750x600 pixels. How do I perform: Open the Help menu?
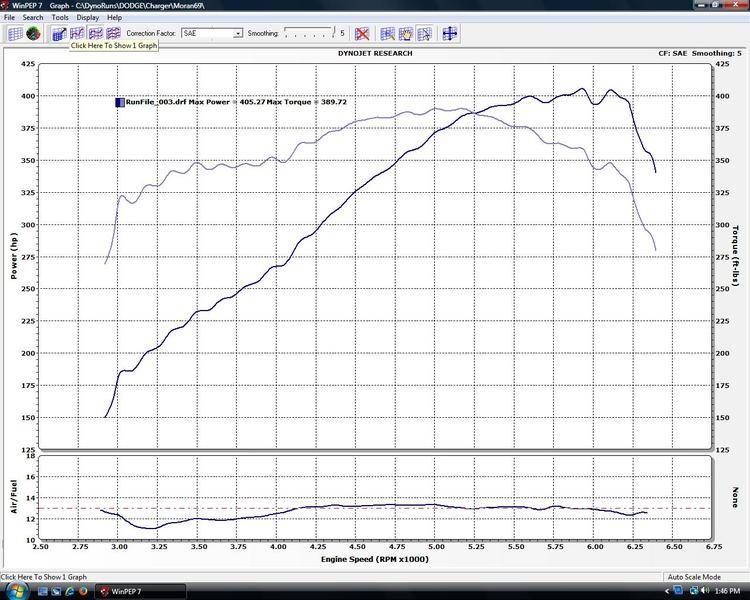pos(114,17)
